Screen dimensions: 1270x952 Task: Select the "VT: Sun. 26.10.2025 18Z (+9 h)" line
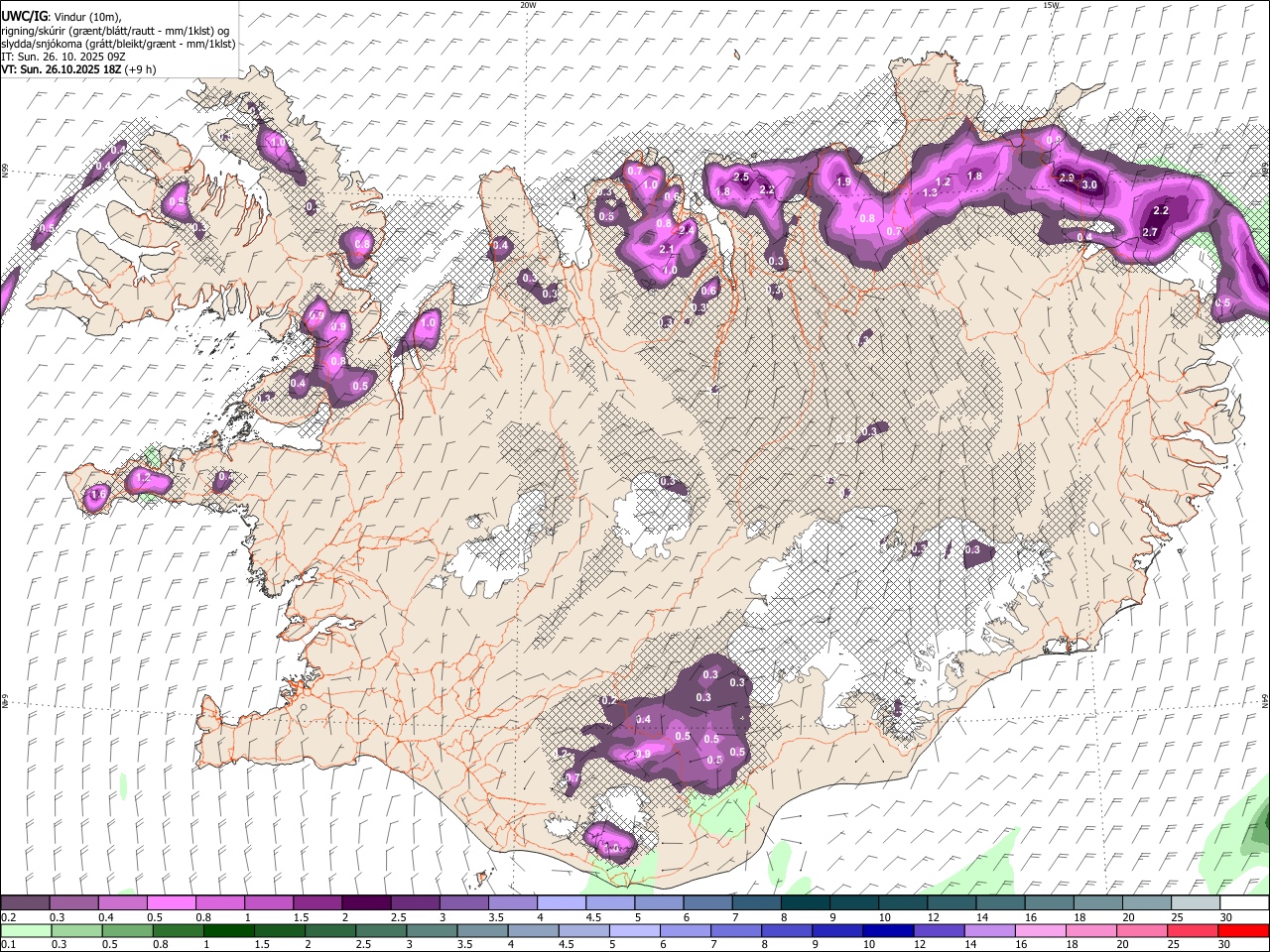[x=79, y=69]
